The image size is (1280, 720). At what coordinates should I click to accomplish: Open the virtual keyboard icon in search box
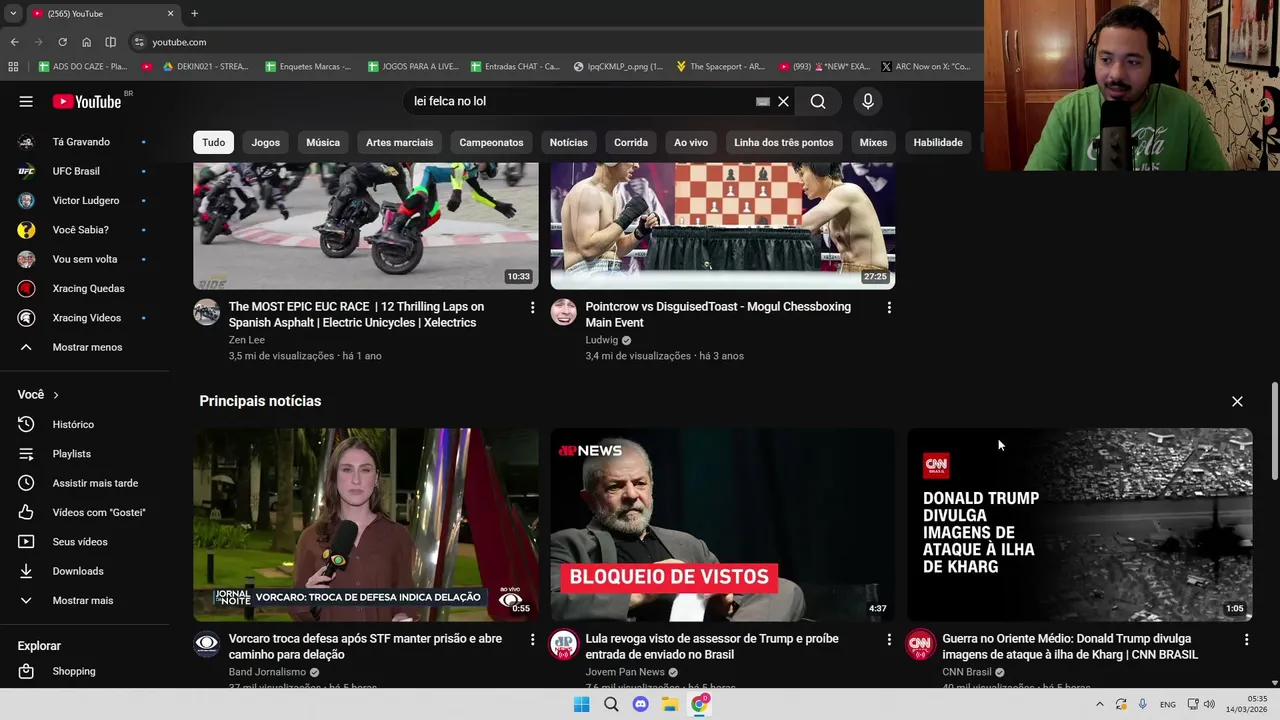[763, 101]
